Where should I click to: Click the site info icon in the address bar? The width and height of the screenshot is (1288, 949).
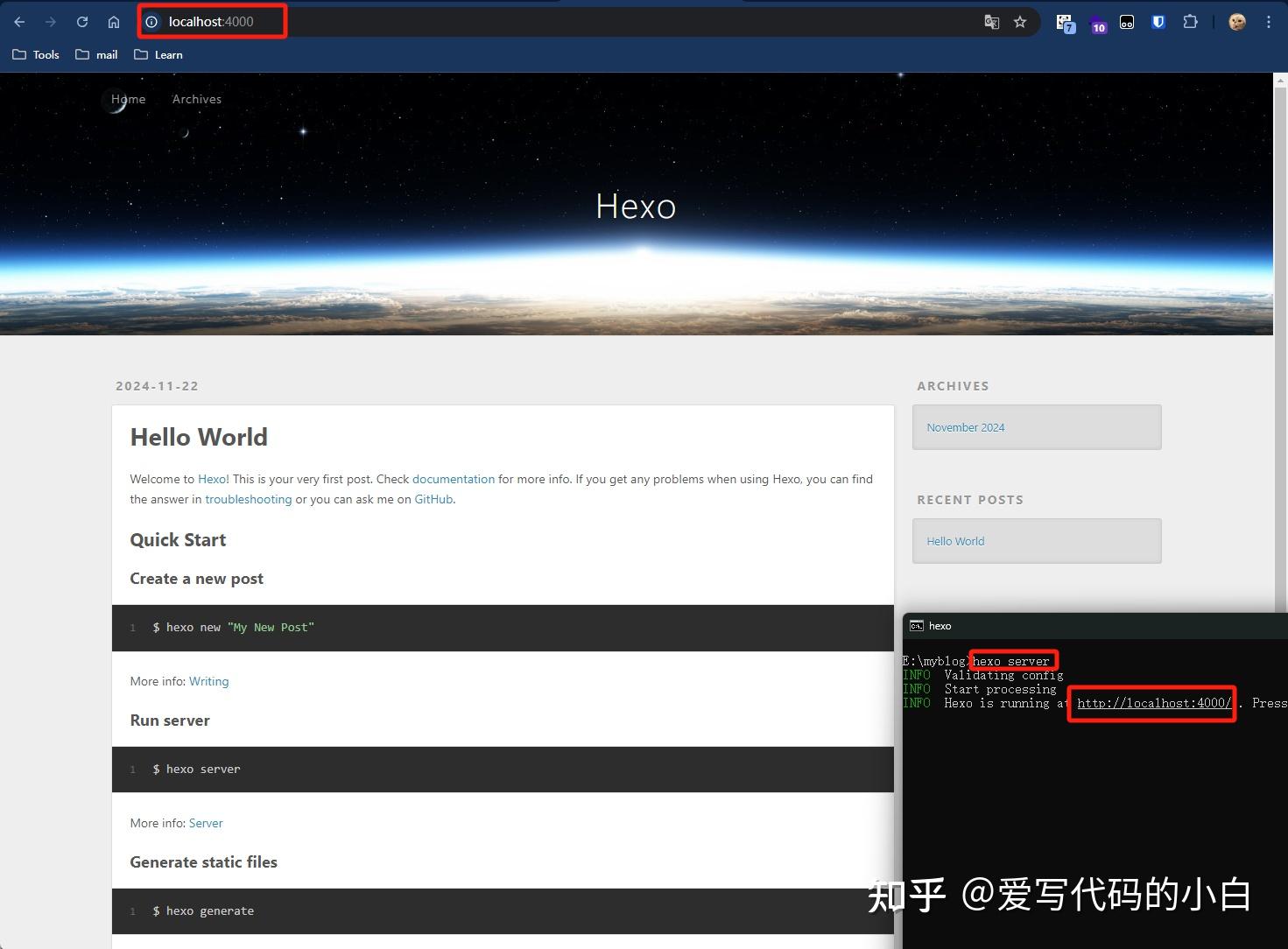pyautogui.click(x=152, y=21)
